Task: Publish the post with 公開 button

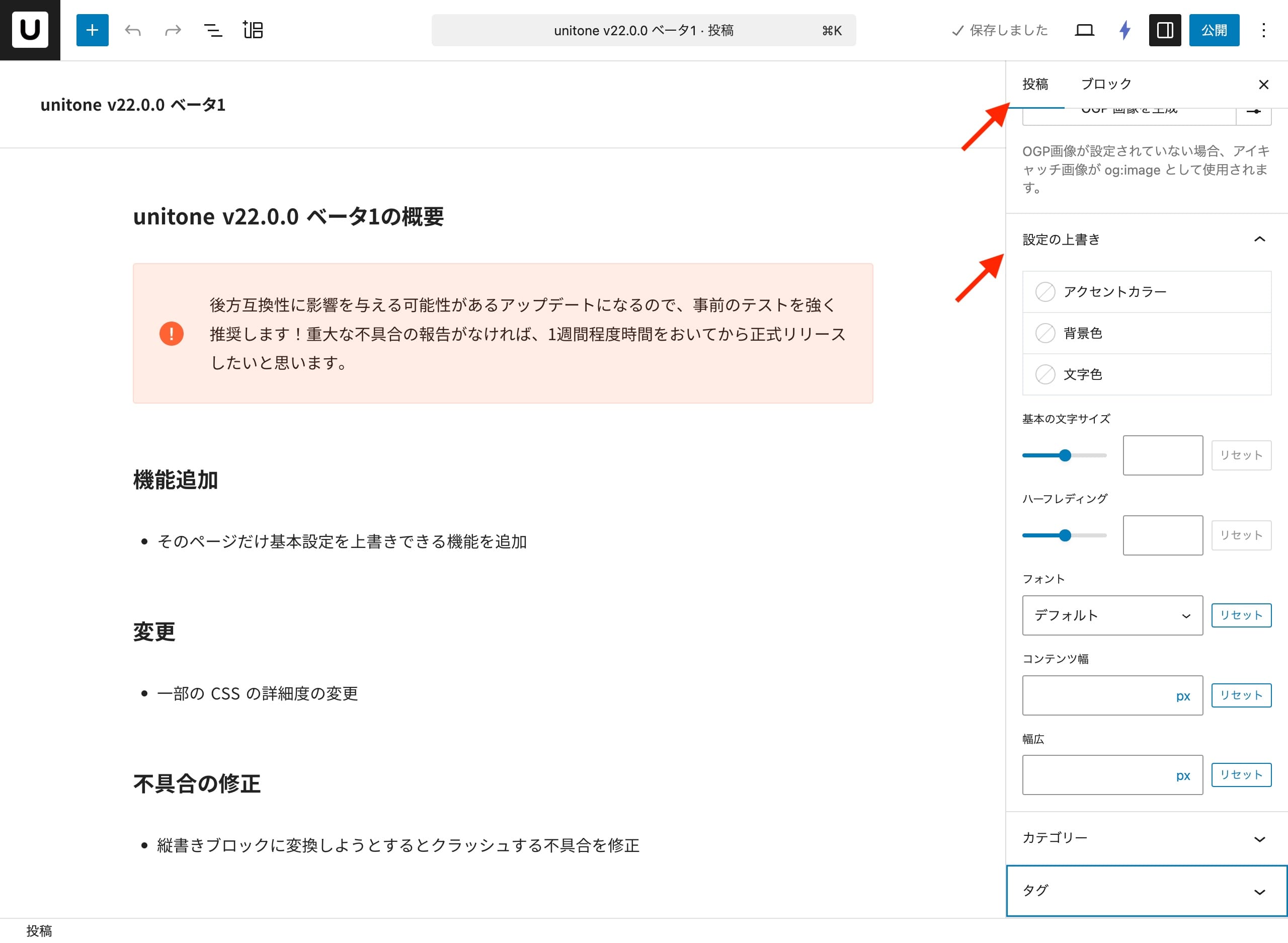Action: click(x=1214, y=30)
